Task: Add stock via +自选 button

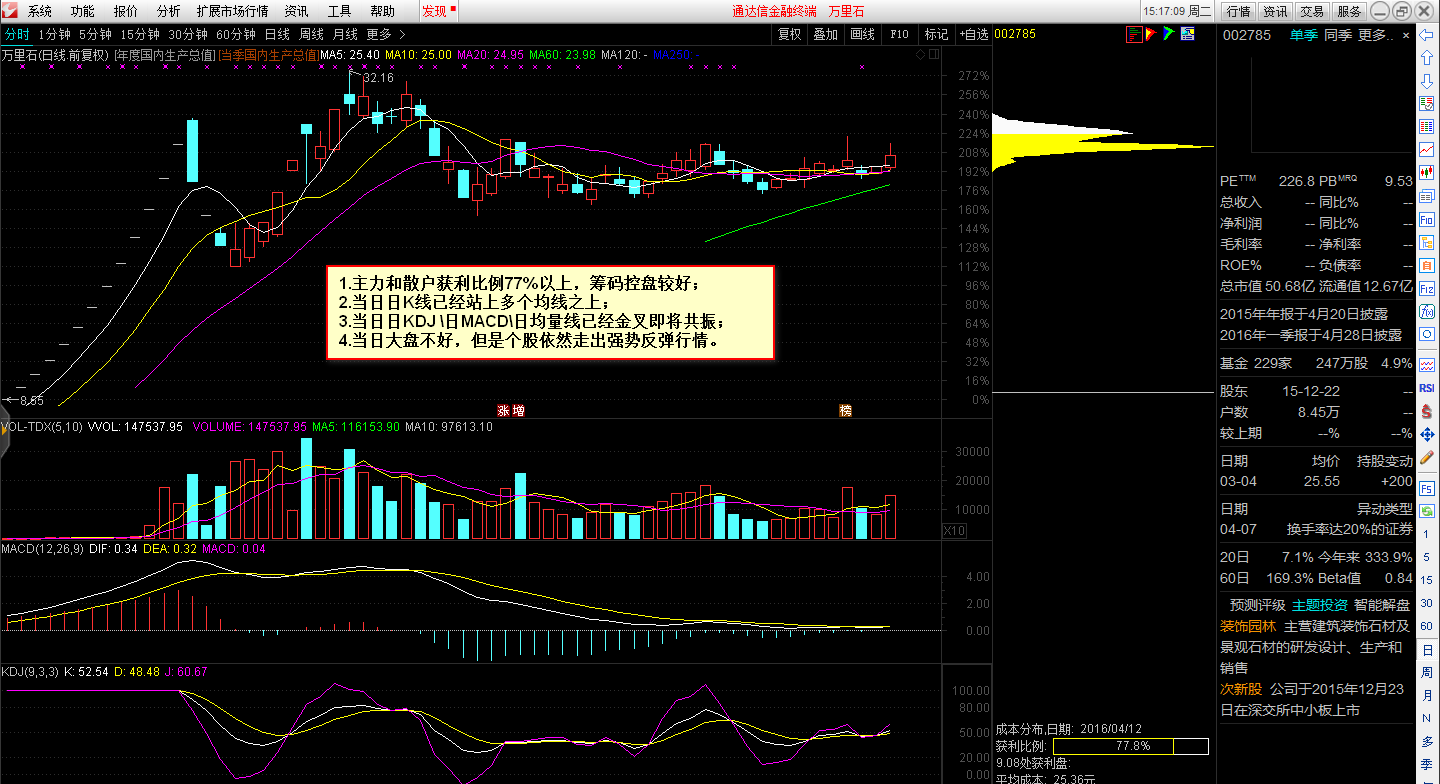Action: [973, 34]
